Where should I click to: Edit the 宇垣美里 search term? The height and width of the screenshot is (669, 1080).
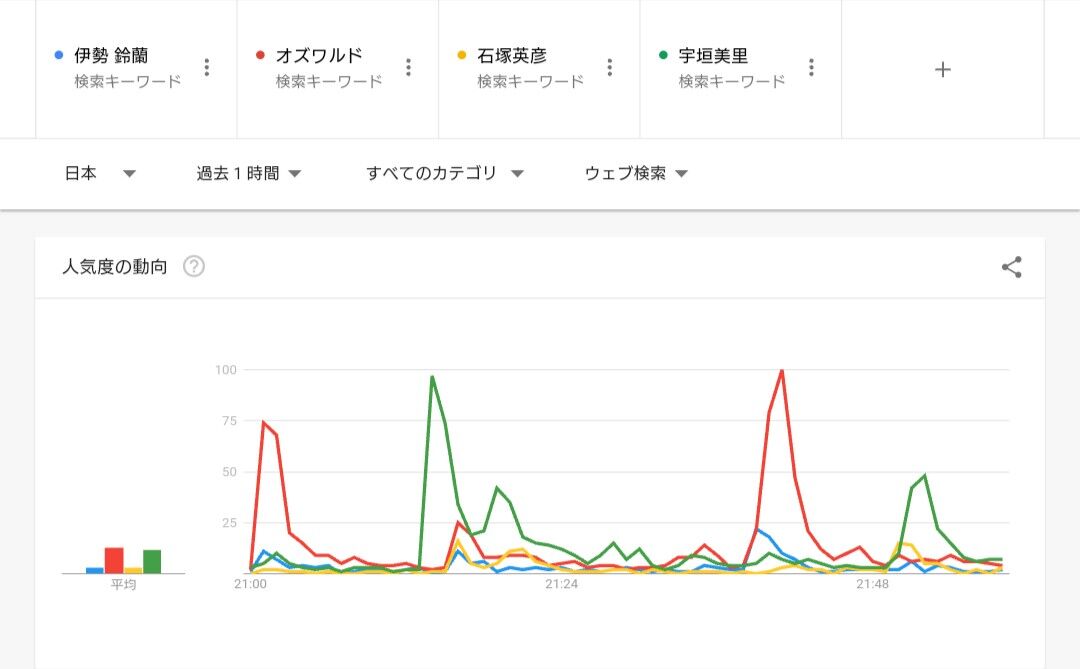coord(713,56)
